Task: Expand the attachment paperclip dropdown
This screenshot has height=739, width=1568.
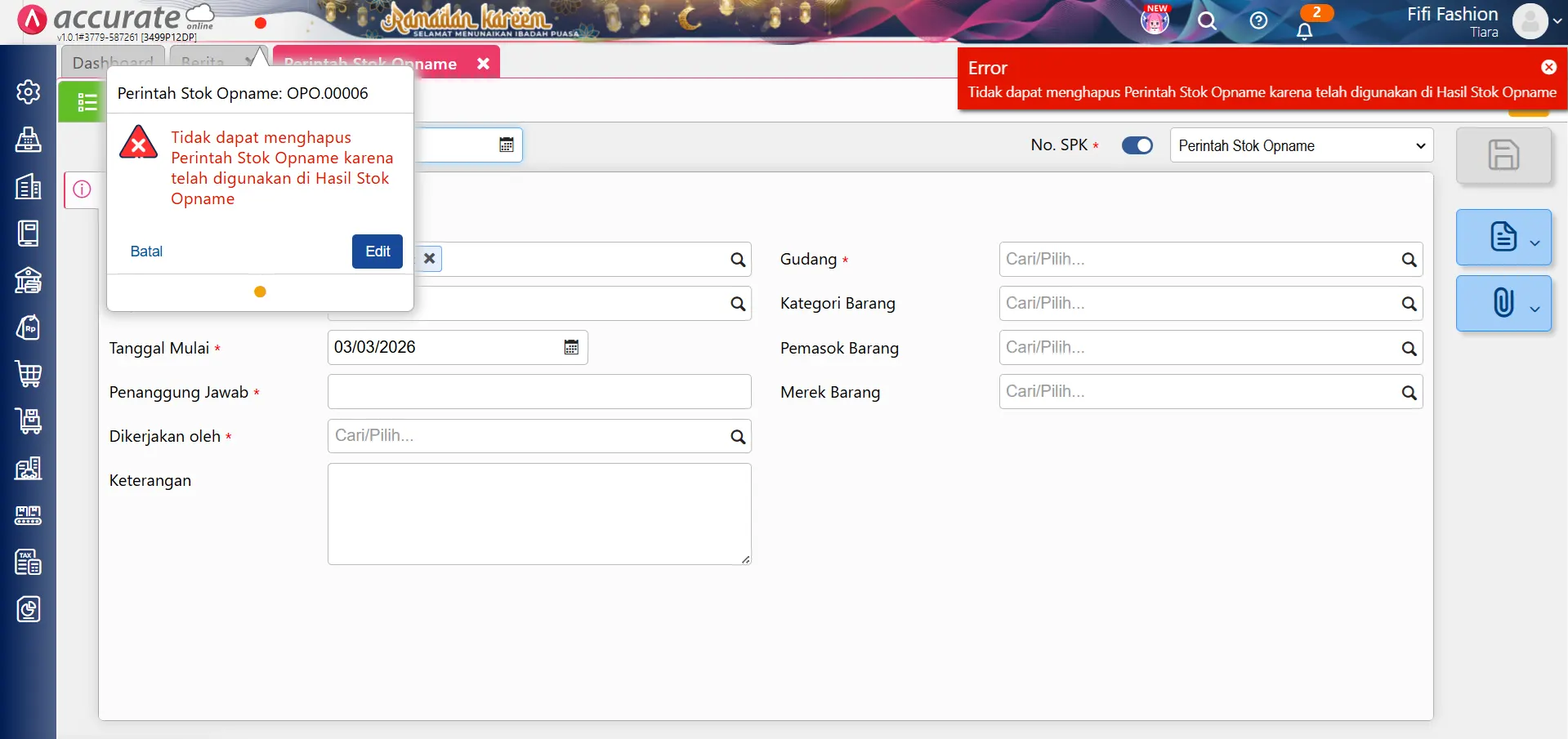Action: point(1503,303)
